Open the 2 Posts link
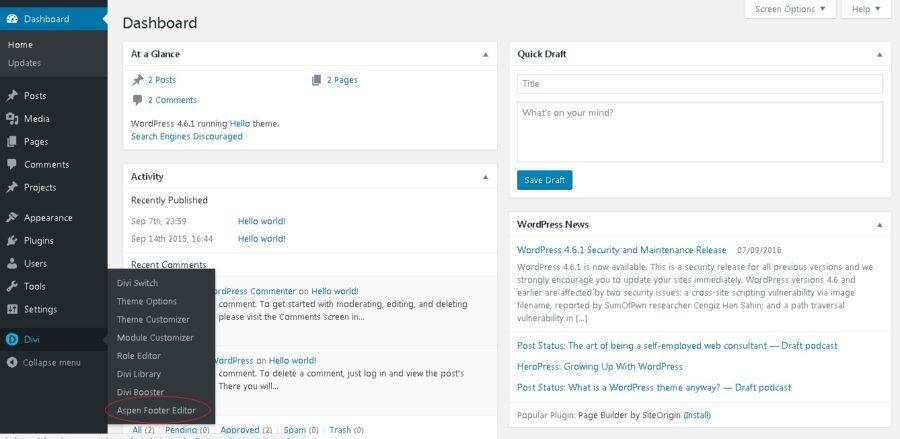 (162, 80)
